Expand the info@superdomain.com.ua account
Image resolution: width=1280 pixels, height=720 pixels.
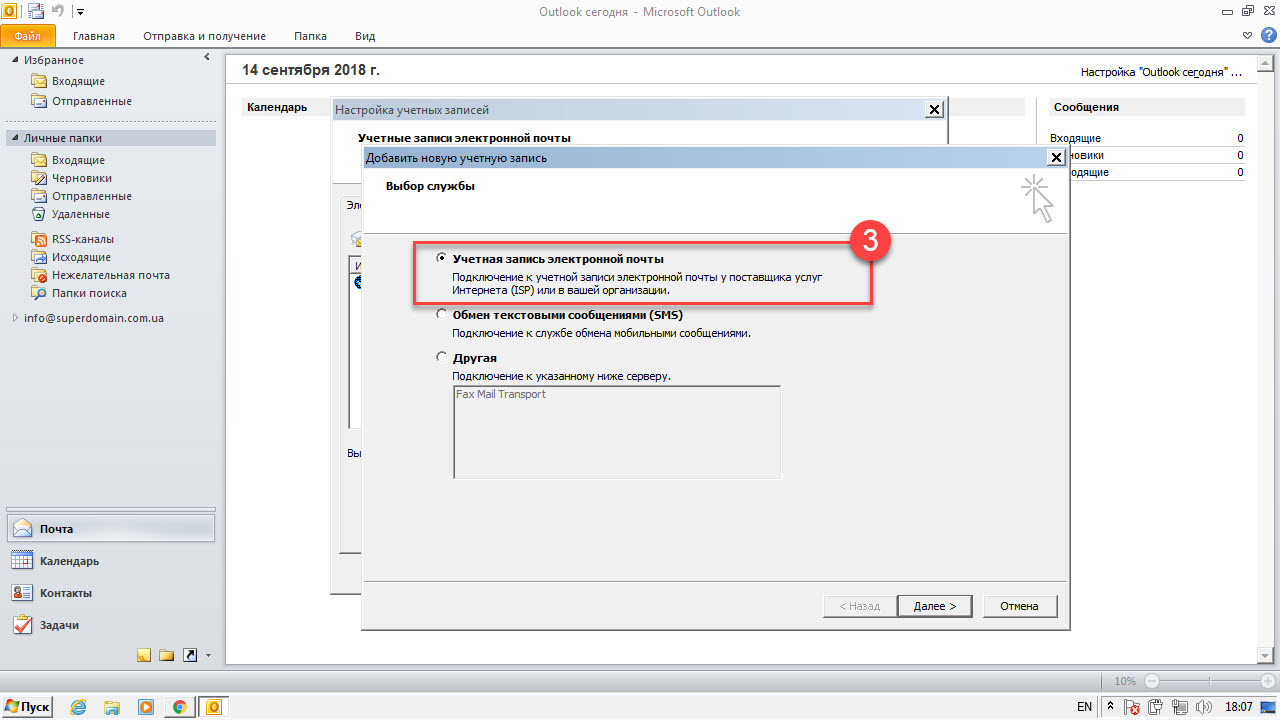click(x=15, y=318)
